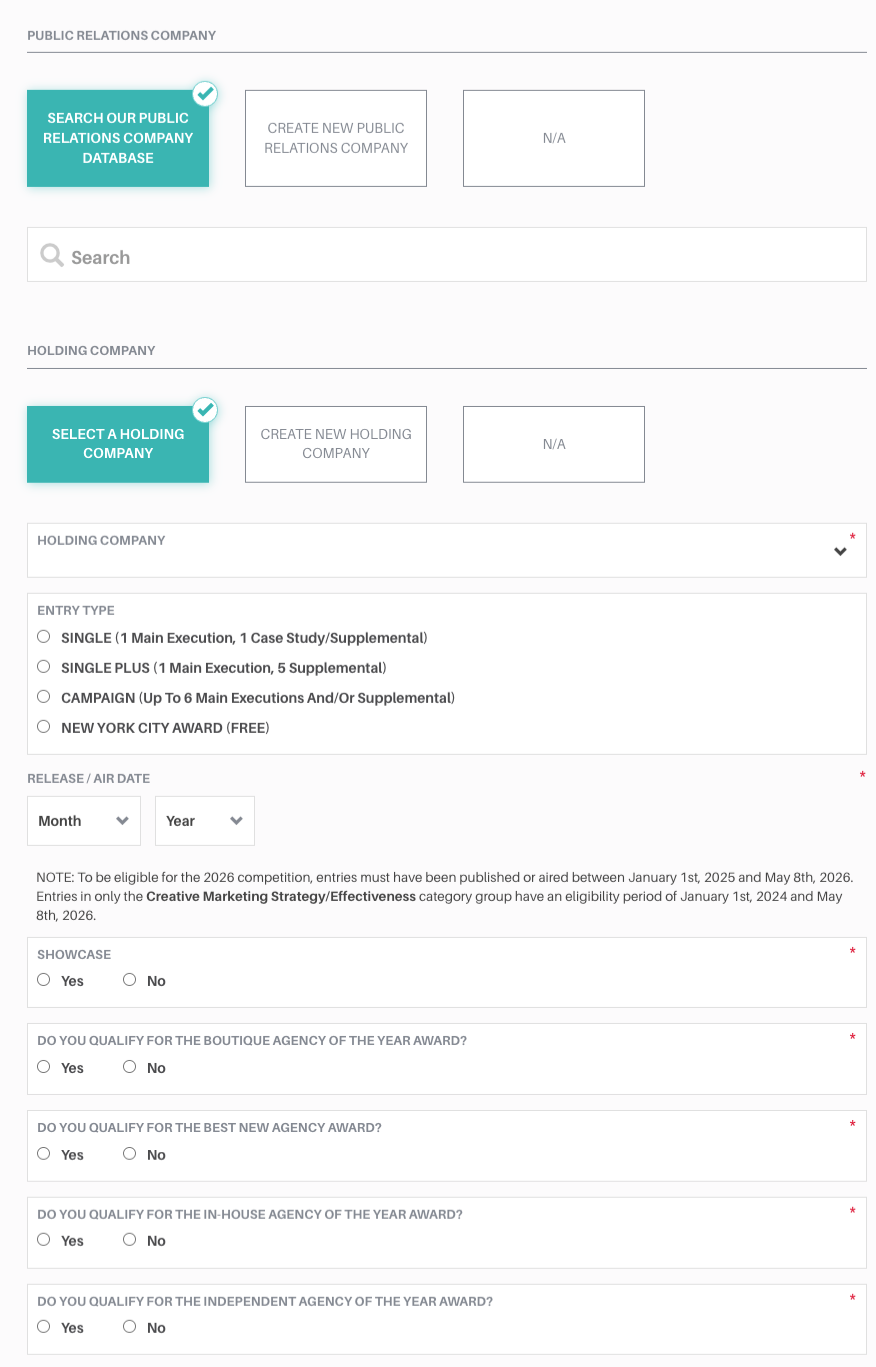The image size is (876, 1367).
Task: Click the search magnifier icon
Action: pos(51,256)
